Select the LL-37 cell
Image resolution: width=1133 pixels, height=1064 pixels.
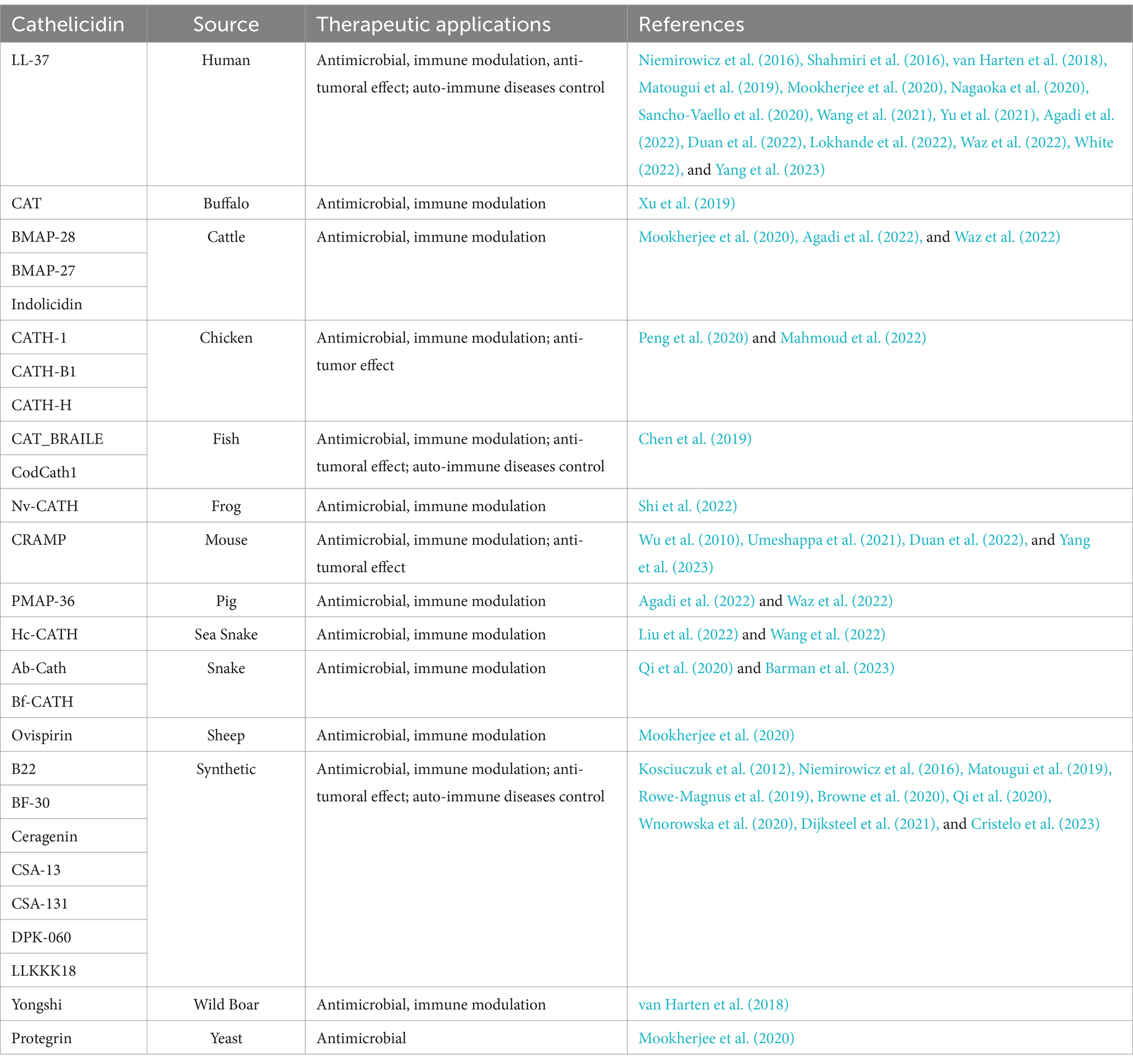click(73, 114)
